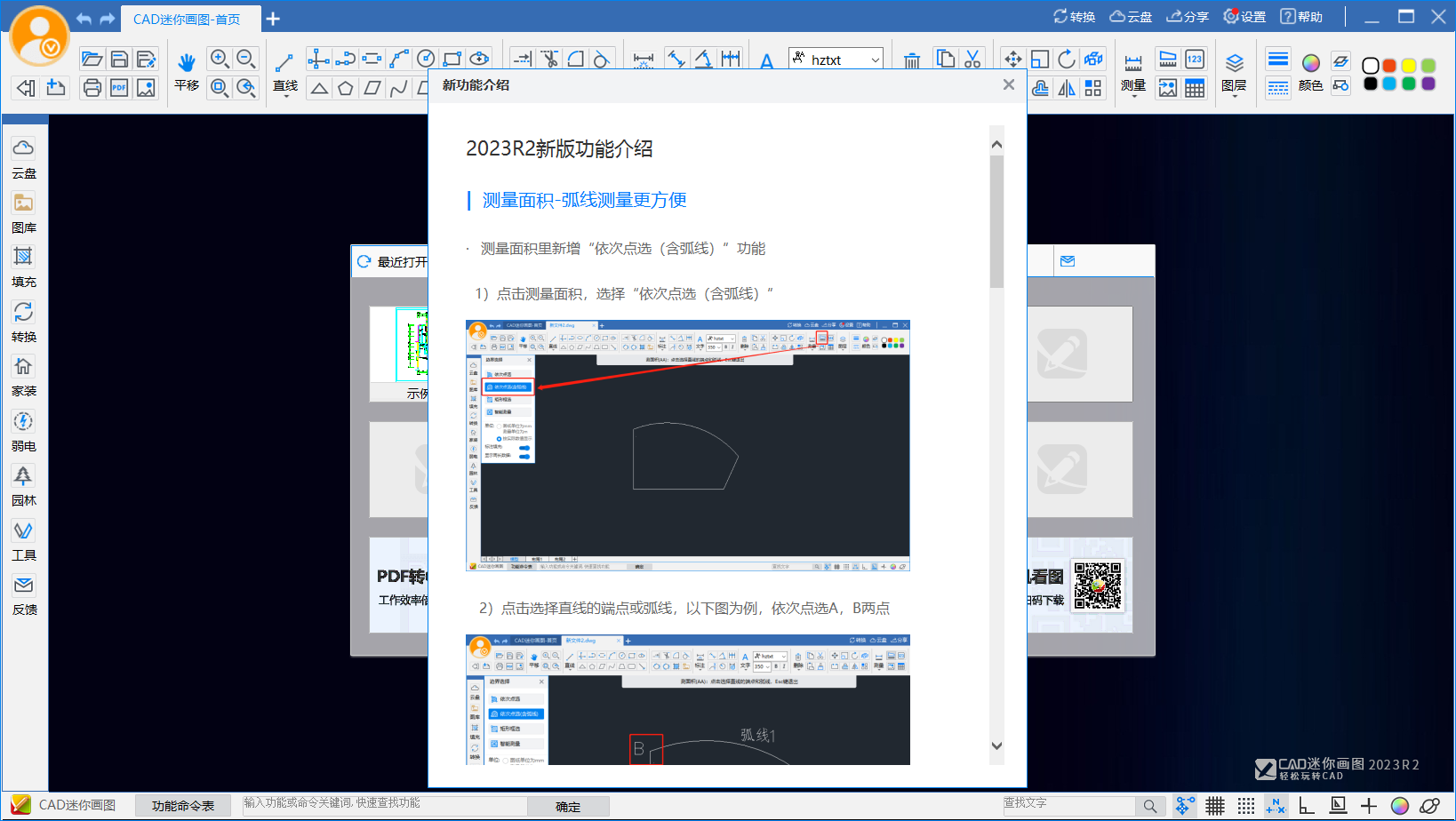Open a drawing with the folder icon

point(92,60)
